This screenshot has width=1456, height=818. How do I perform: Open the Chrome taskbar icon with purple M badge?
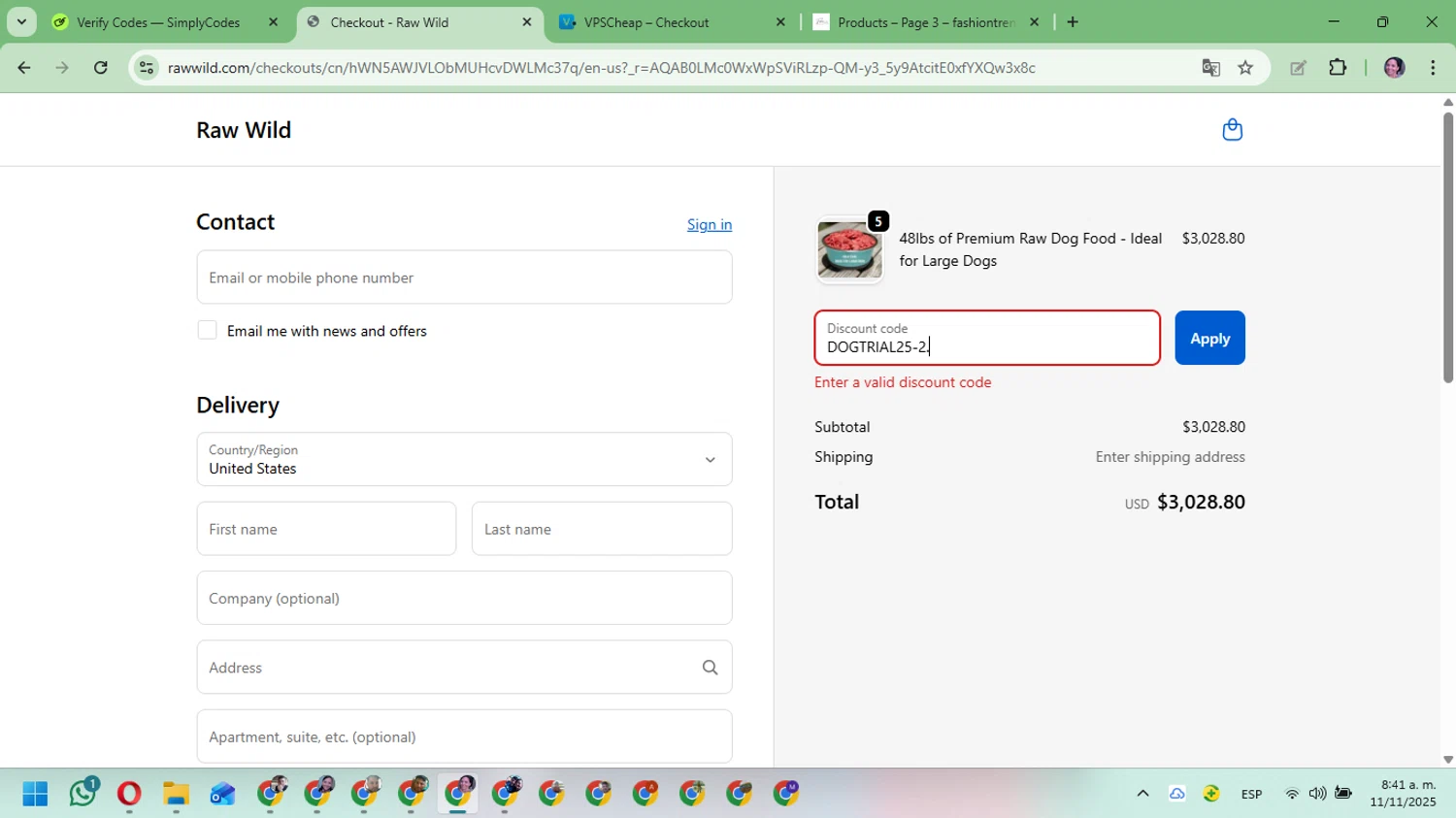(786, 794)
